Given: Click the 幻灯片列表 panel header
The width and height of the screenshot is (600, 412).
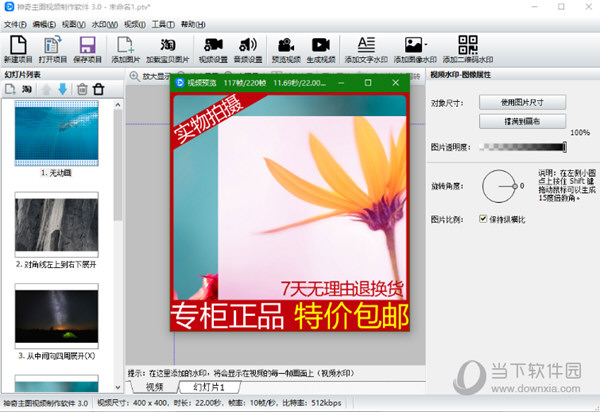Looking at the screenshot, I should tap(22, 75).
